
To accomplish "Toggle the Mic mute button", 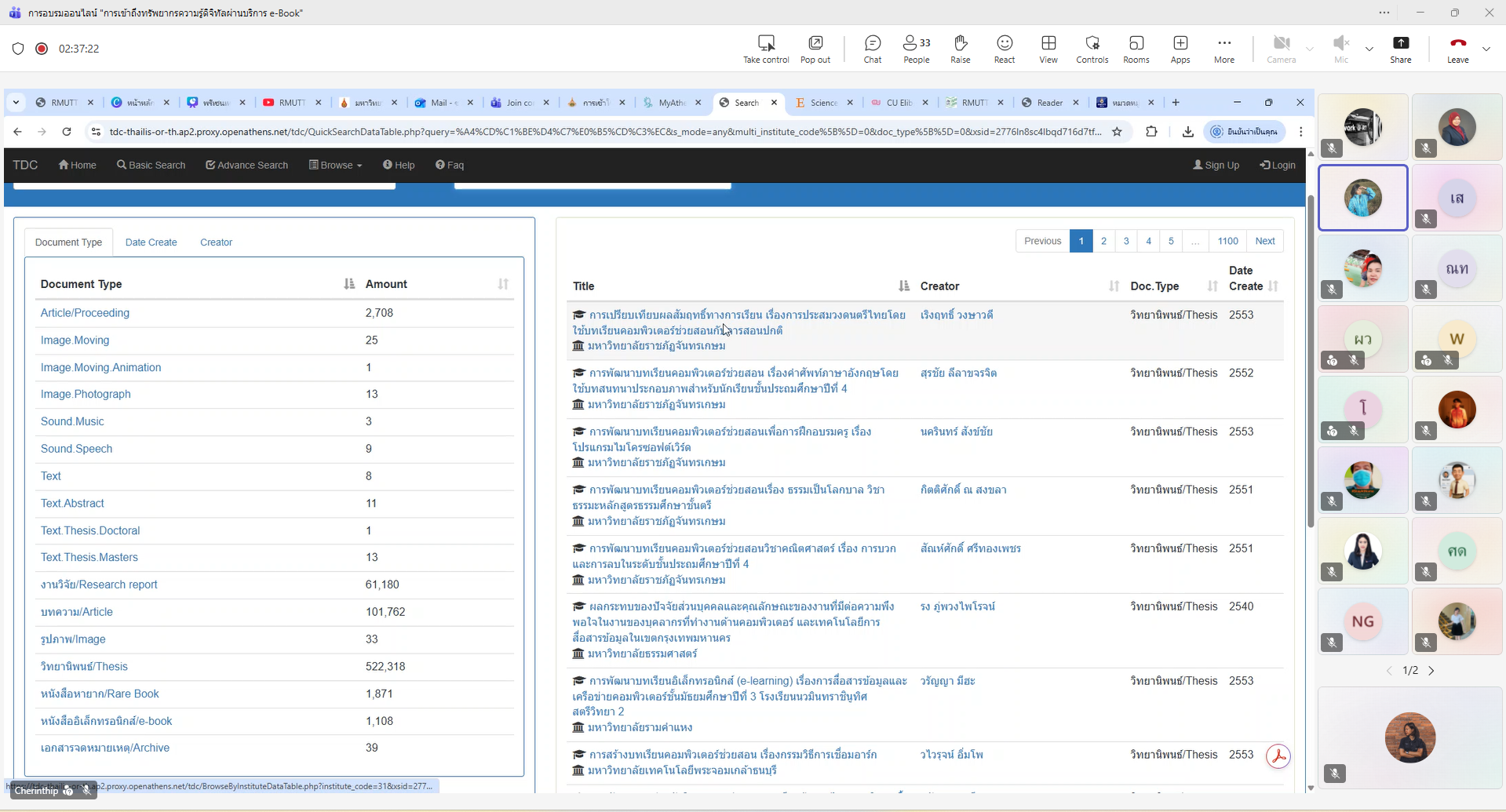I will coord(1341,49).
